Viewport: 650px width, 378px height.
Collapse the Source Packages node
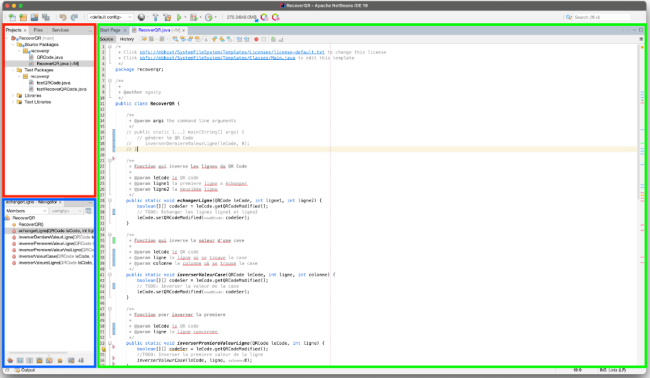point(13,44)
